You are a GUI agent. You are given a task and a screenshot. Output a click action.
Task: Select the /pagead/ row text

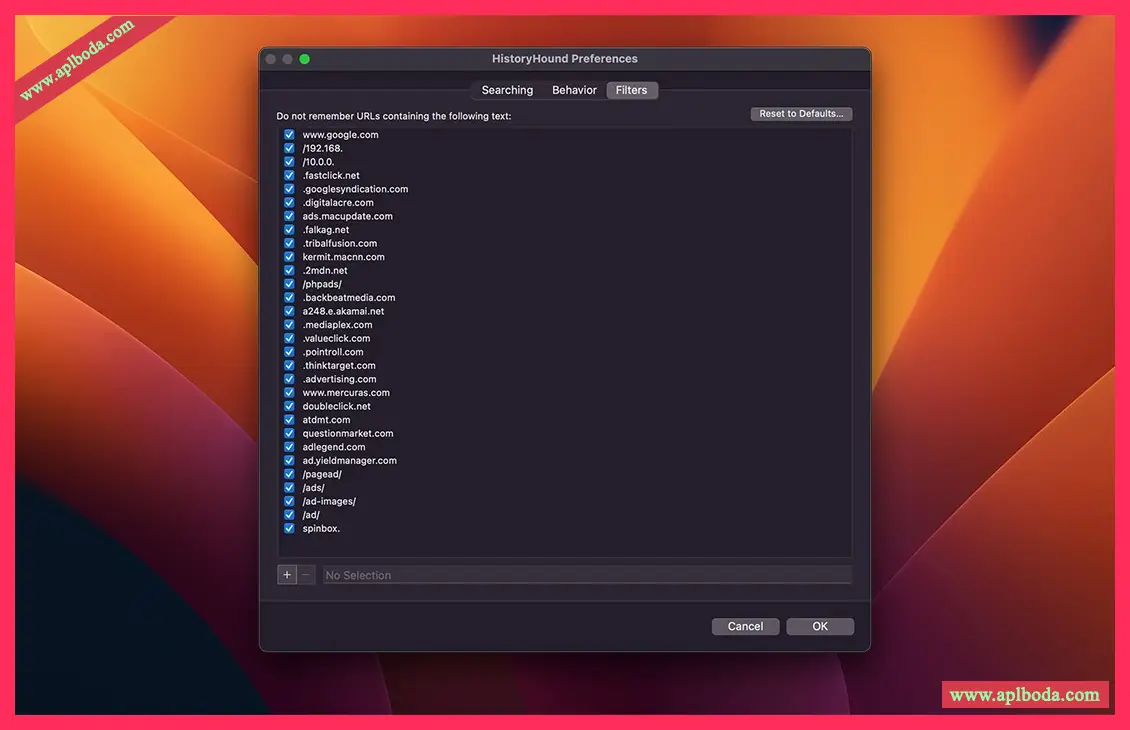point(321,474)
